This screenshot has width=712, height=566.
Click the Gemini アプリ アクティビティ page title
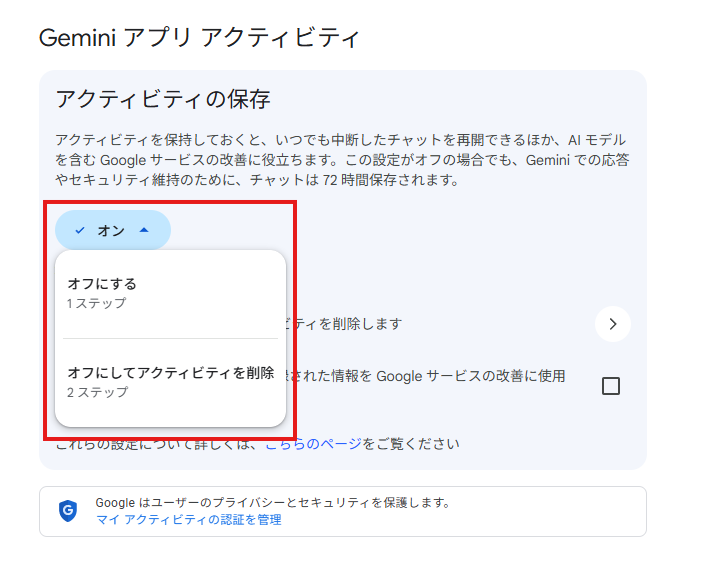pyautogui.click(x=199, y=37)
